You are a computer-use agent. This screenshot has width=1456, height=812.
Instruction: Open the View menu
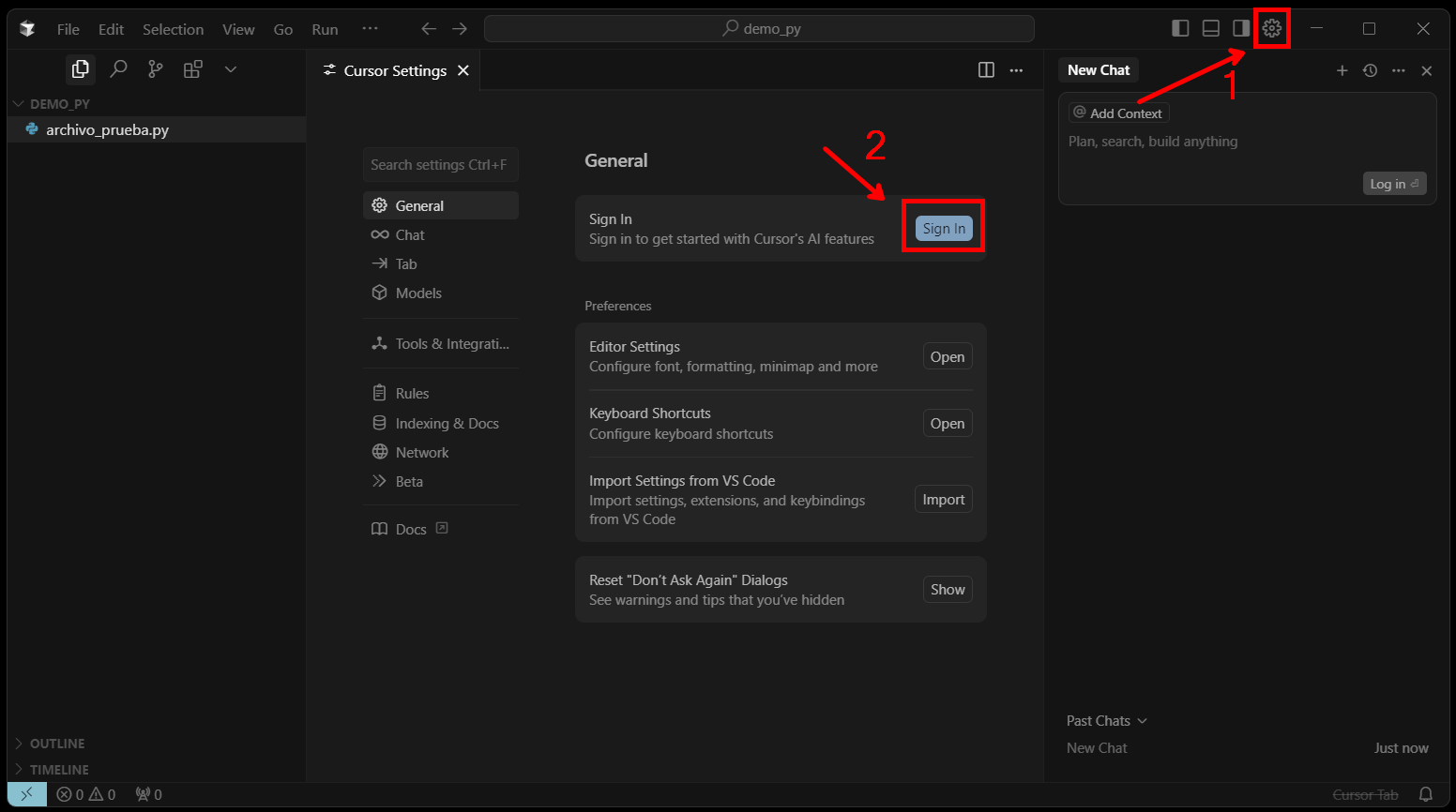pyautogui.click(x=238, y=29)
